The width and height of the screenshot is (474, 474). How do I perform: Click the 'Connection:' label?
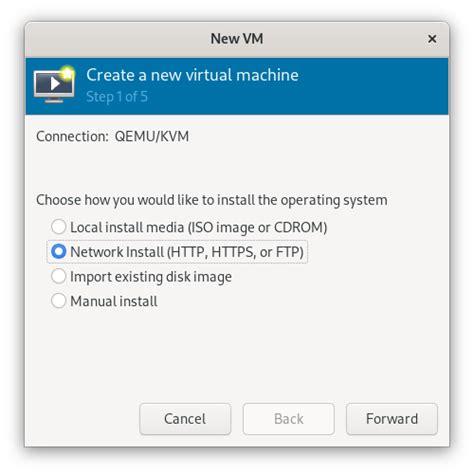72,136
